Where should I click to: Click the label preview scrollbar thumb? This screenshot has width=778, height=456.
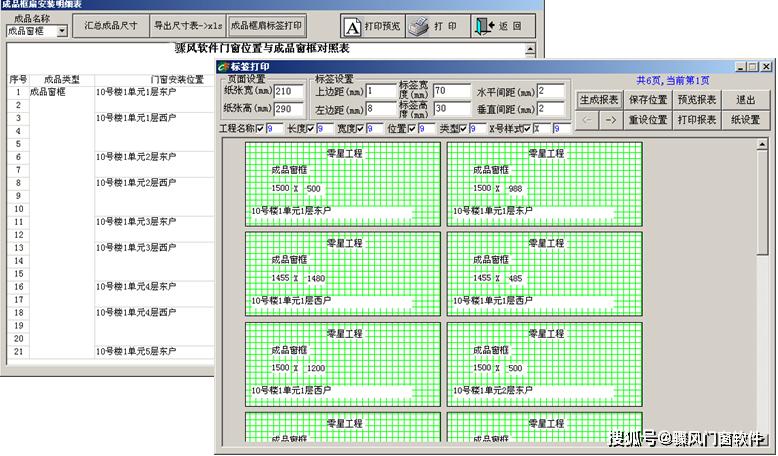click(763, 203)
